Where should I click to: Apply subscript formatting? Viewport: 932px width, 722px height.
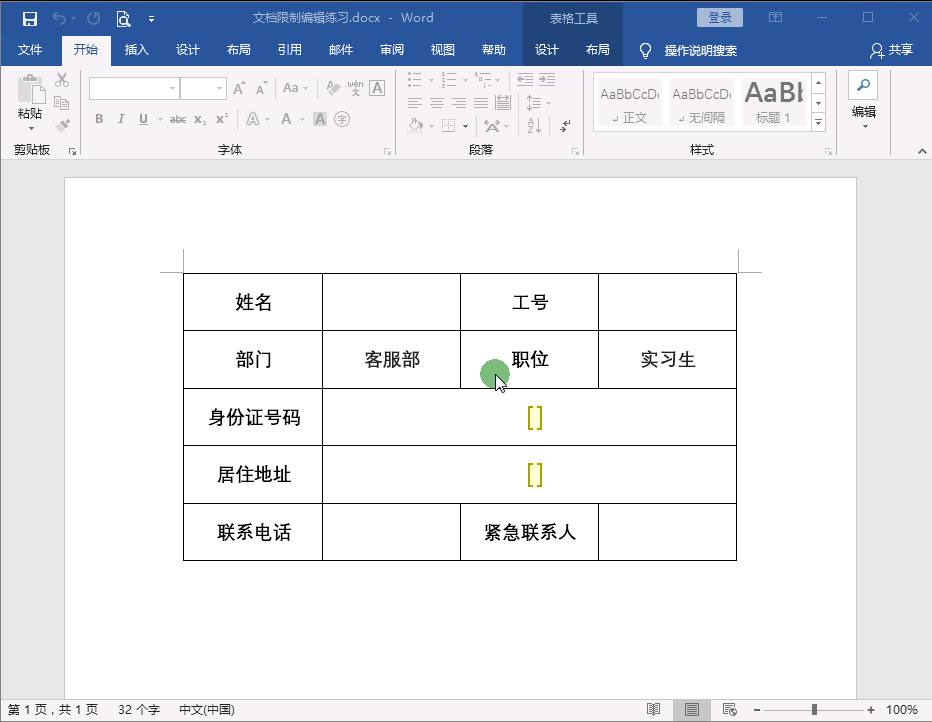point(199,118)
